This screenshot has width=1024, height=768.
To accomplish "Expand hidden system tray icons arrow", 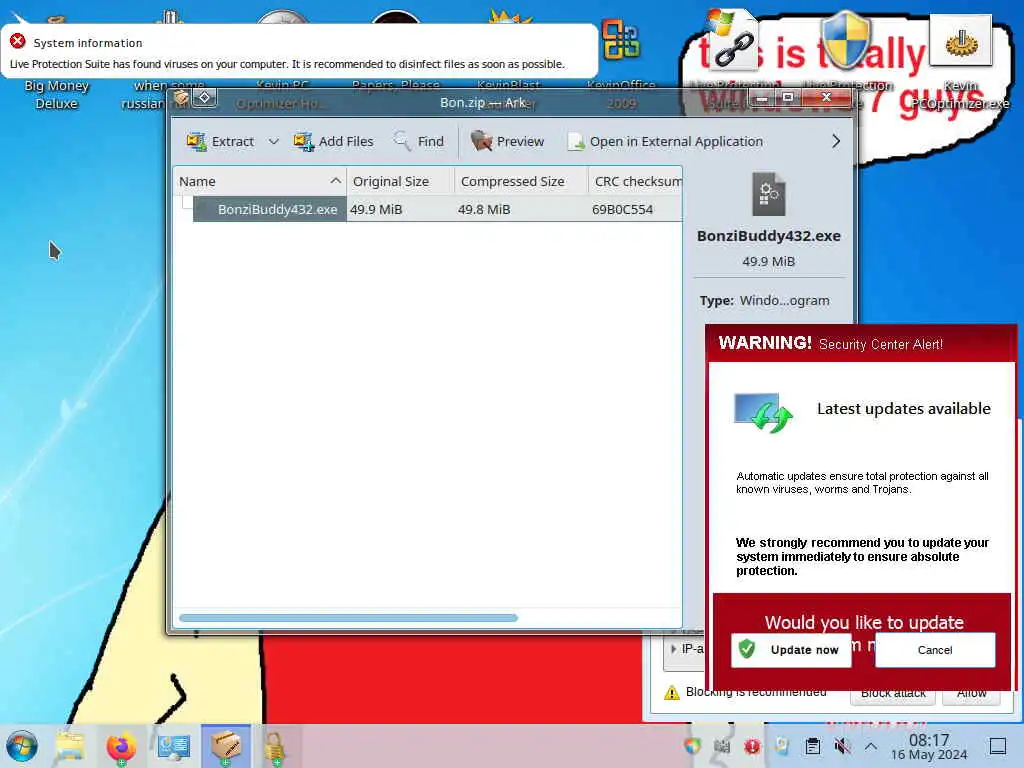I will [871, 746].
